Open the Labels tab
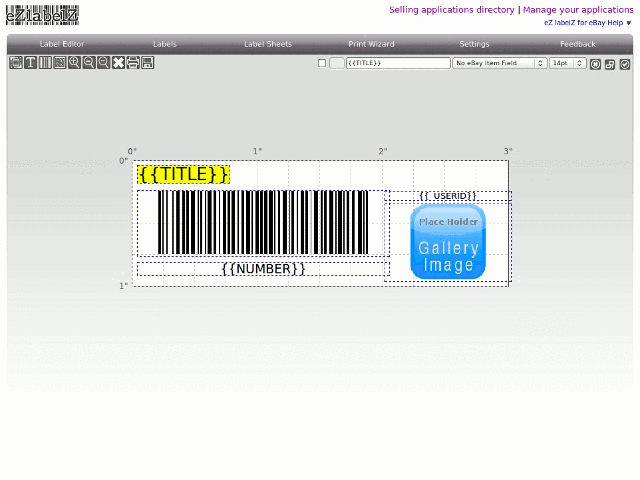Screen dimensions: 640x480 tap(165, 44)
